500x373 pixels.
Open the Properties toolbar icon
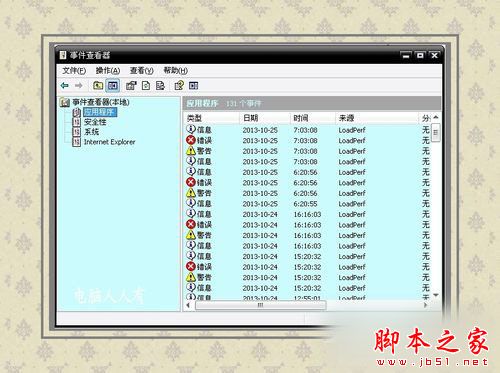131,86
